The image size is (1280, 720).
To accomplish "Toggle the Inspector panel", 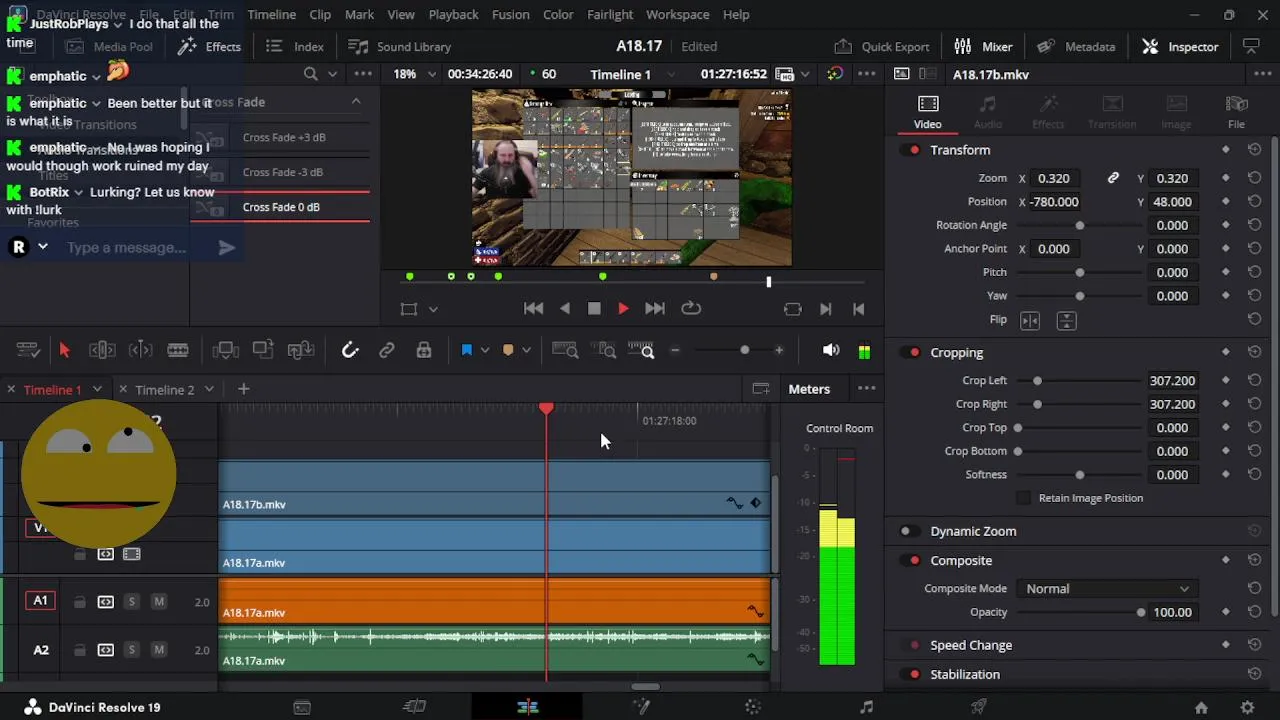I will [x=1180, y=47].
